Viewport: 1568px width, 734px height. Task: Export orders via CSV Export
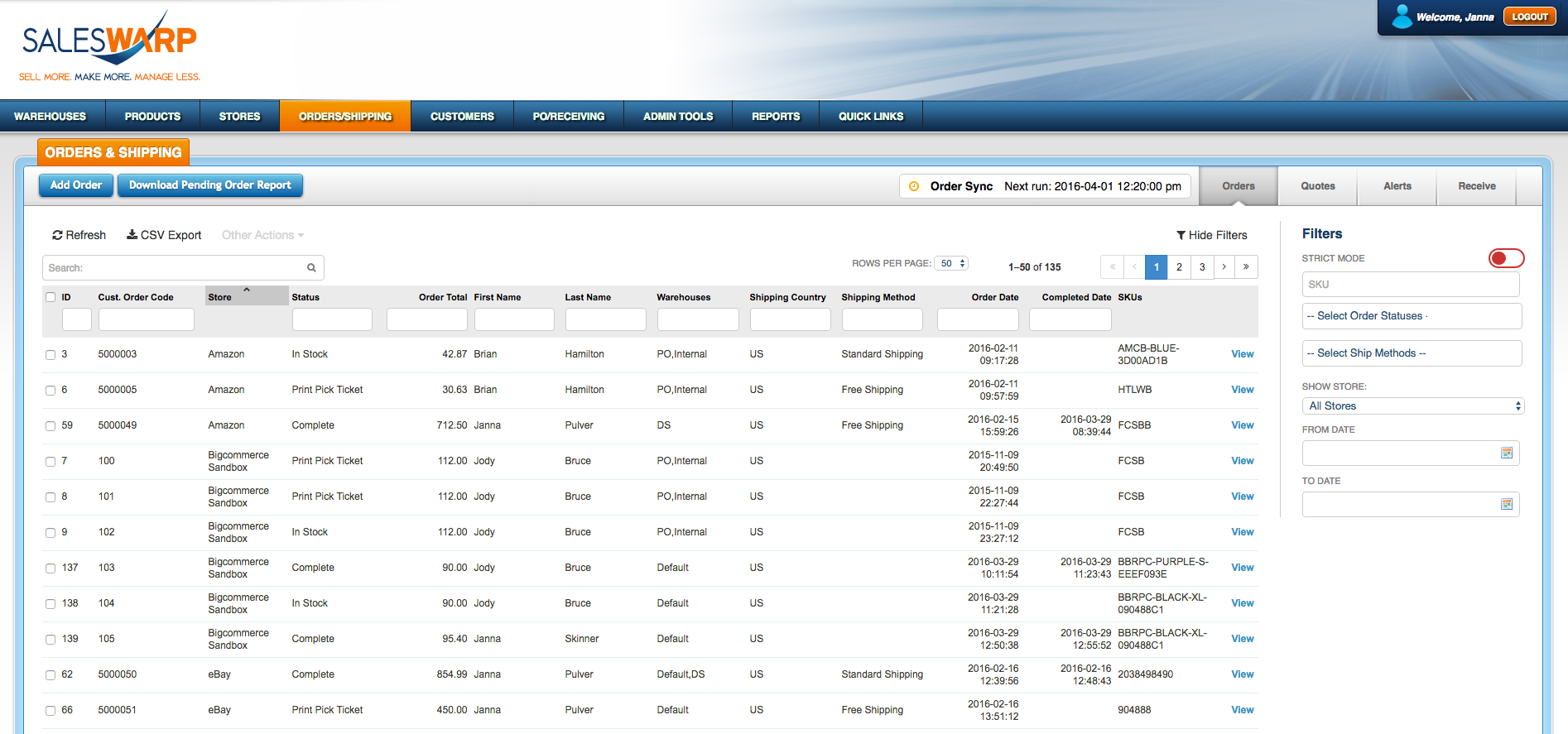[x=164, y=235]
